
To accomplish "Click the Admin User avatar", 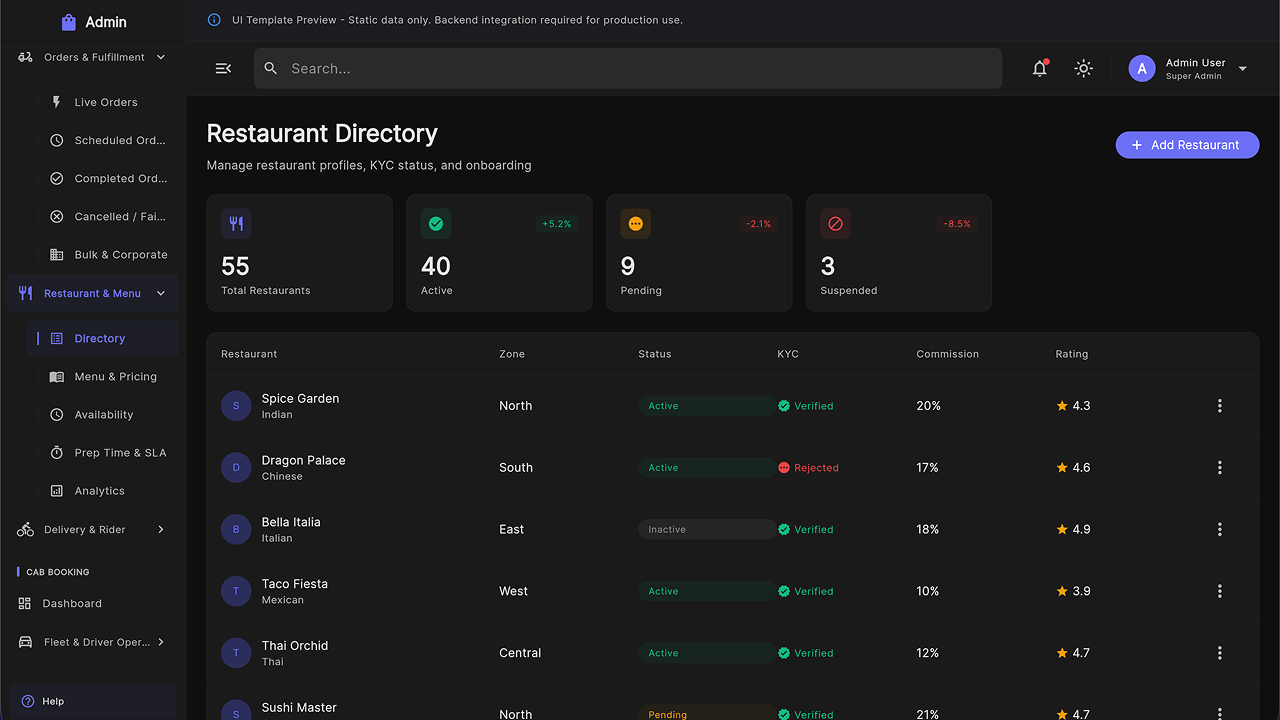I will point(1142,68).
